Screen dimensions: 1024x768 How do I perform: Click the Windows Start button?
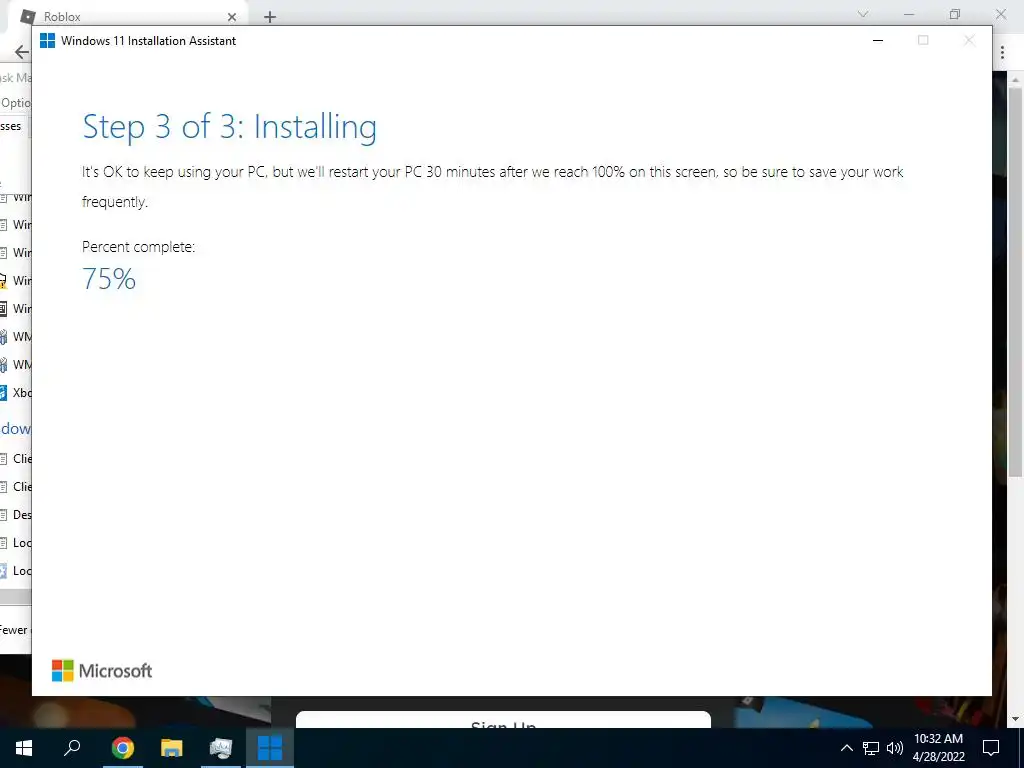(x=24, y=748)
